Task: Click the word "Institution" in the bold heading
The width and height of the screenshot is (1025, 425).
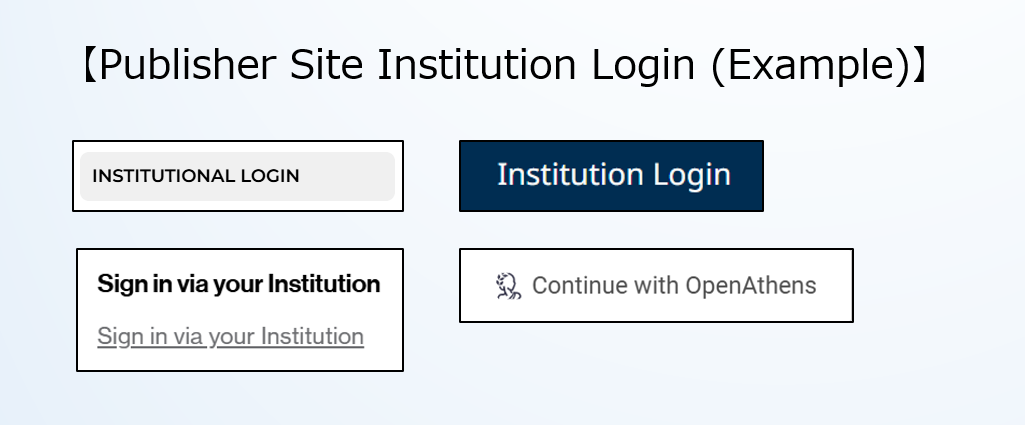Action: coord(325,284)
